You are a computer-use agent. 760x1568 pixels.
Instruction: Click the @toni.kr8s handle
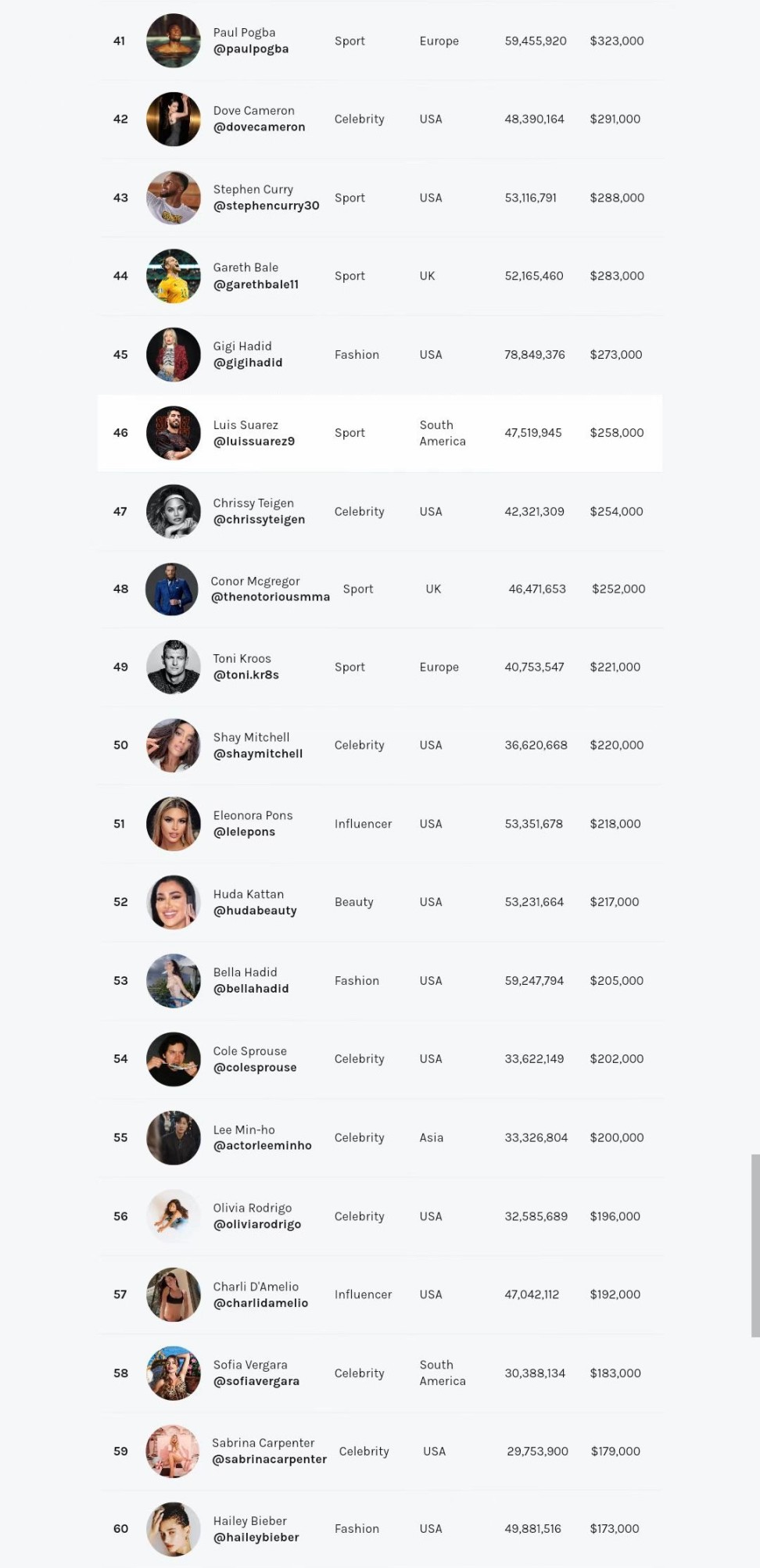pos(246,675)
